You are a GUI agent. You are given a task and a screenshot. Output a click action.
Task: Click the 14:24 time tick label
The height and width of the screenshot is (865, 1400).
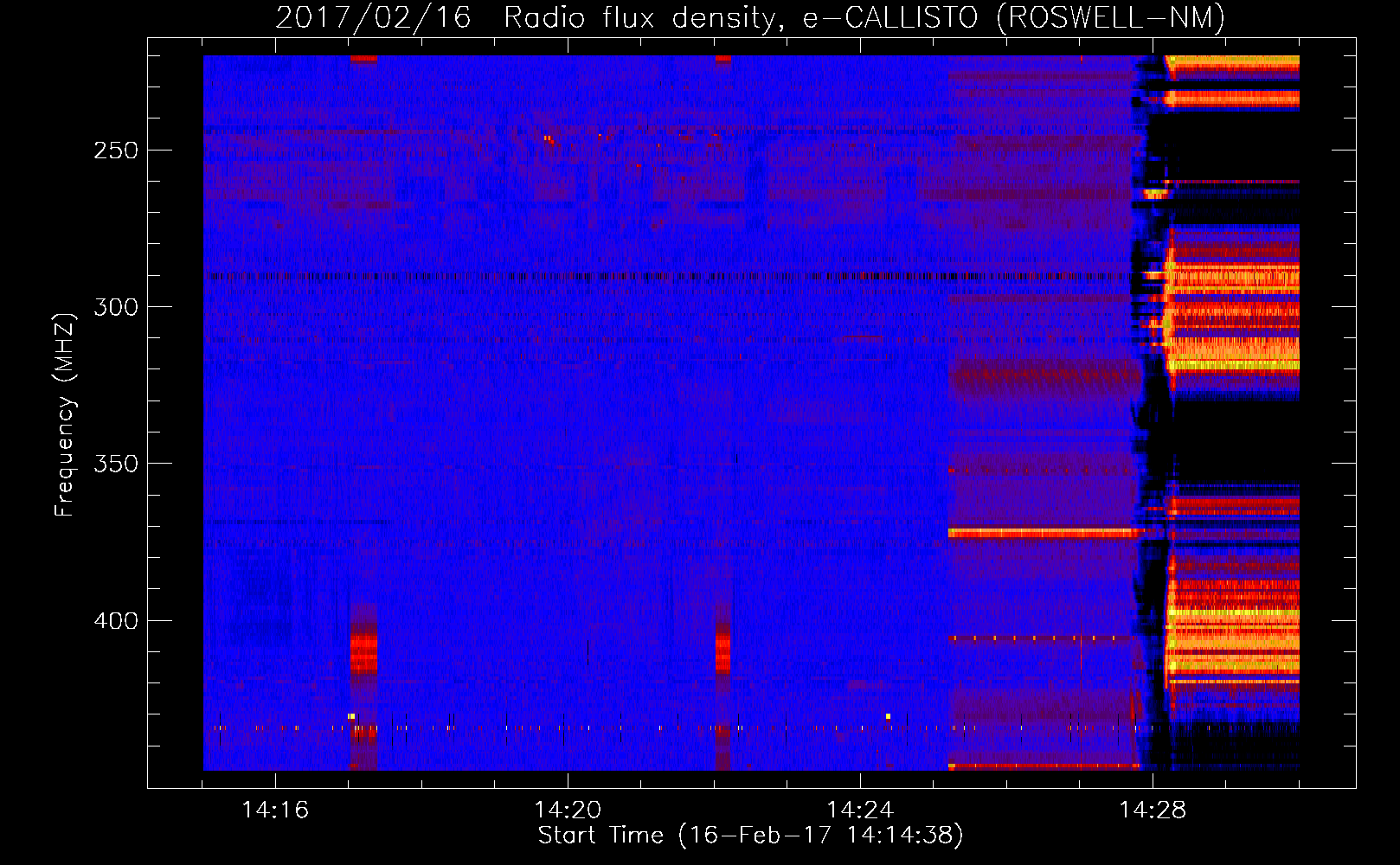click(860, 811)
